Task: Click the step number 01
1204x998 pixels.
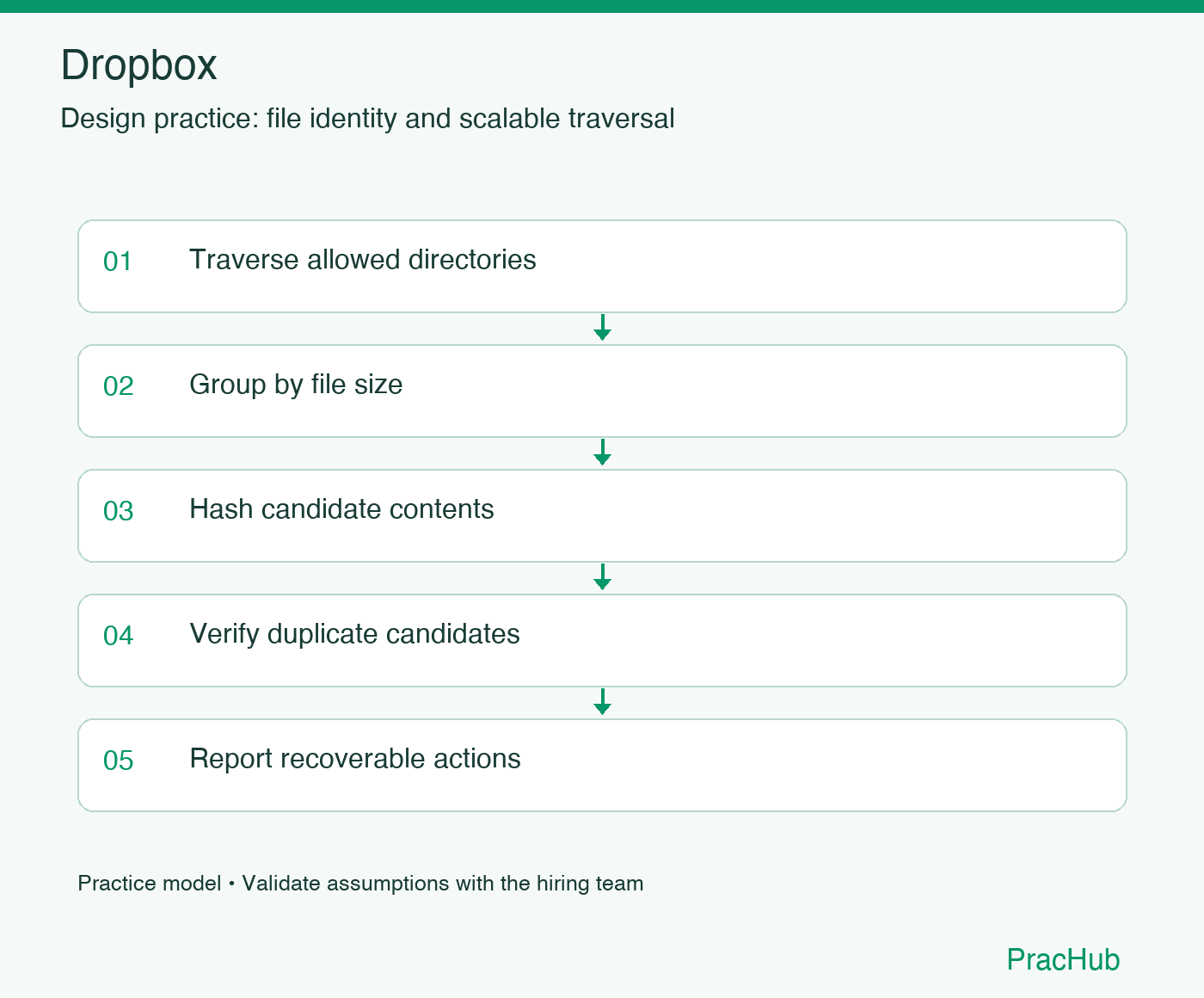Action: click(x=118, y=262)
